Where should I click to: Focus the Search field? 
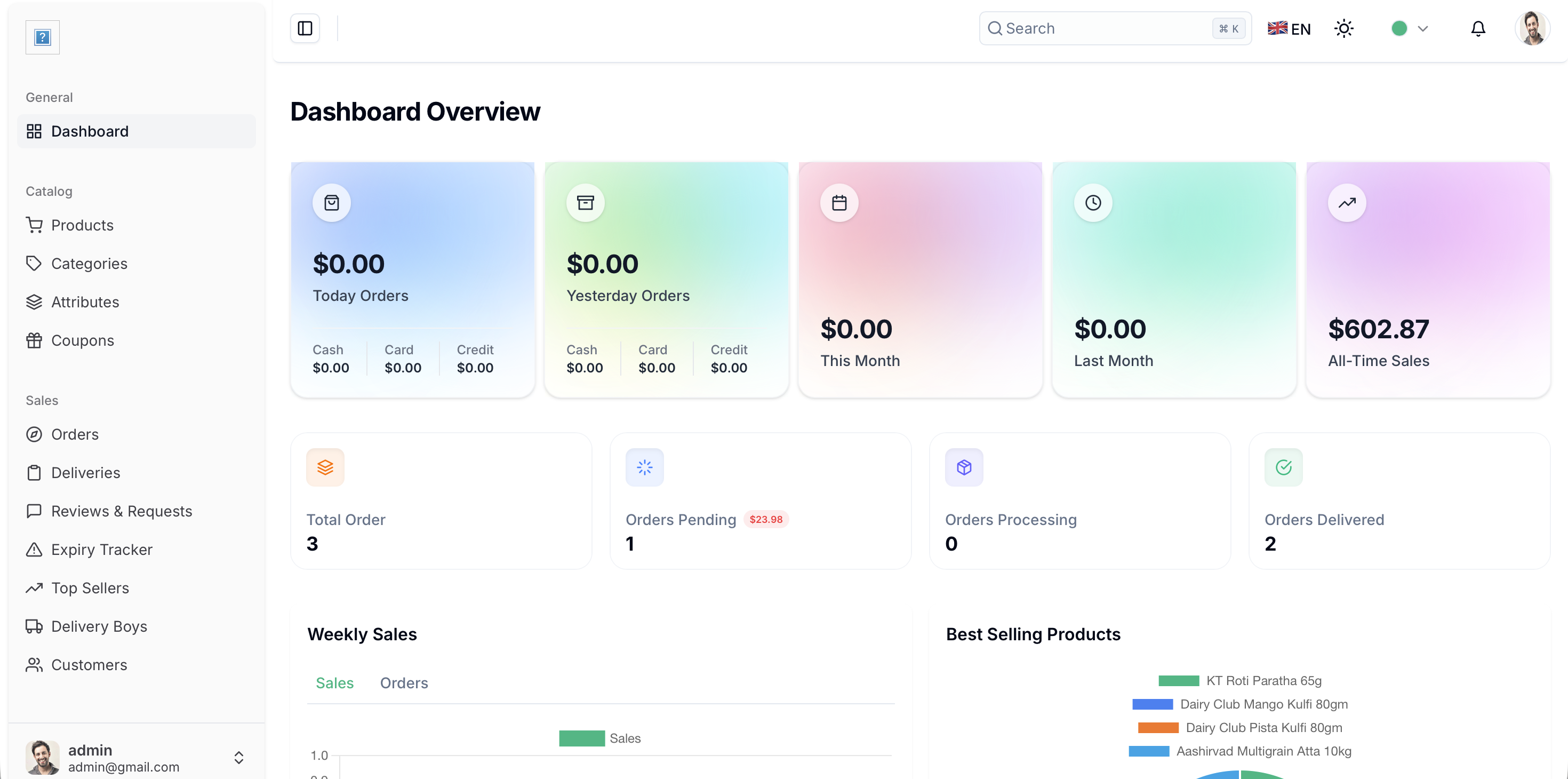(x=1115, y=29)
